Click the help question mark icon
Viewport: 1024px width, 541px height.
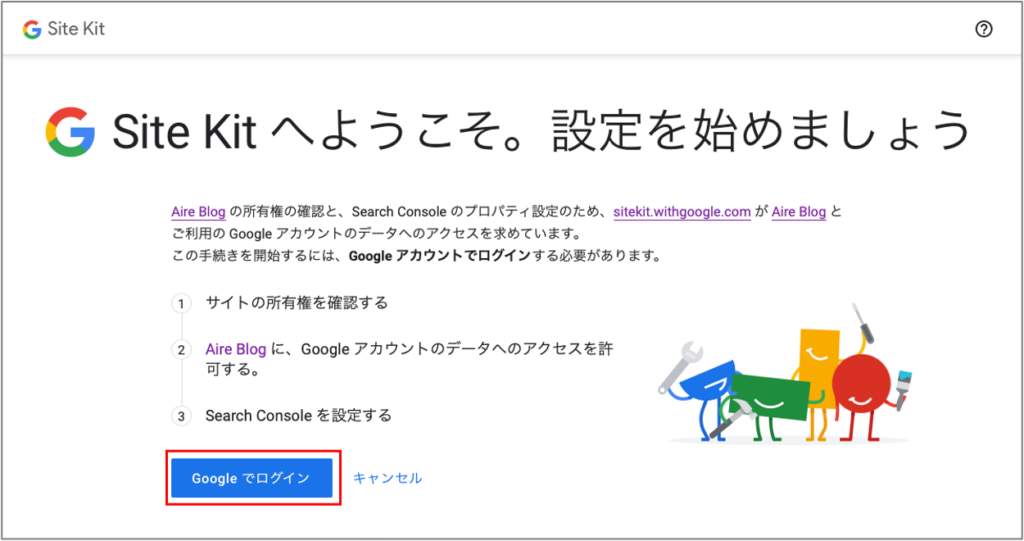[x=984, y=29]
